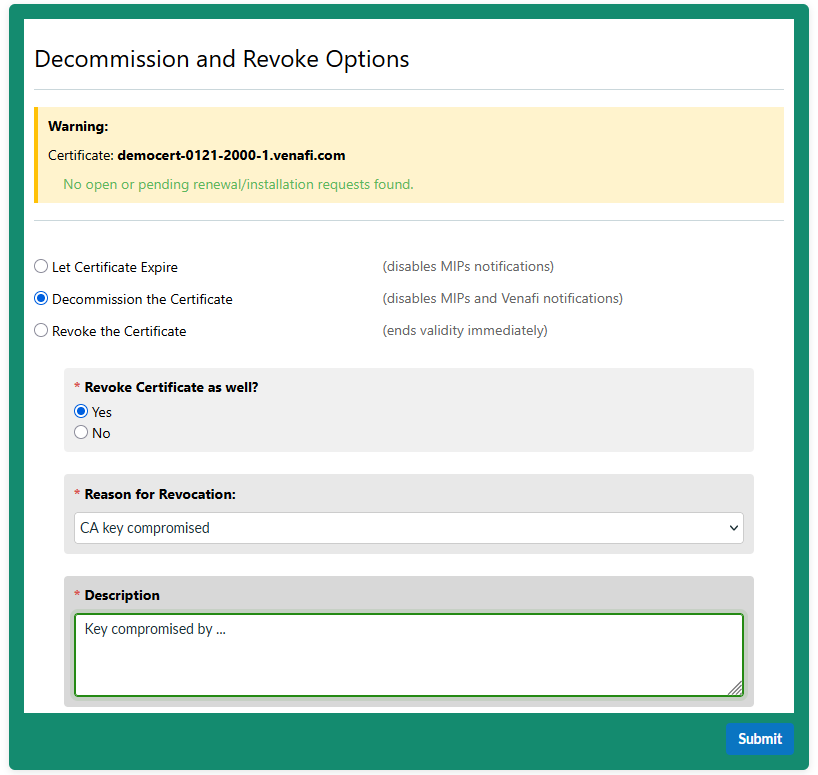Click the 'Warning:' heading text
The image size is (818, 775).
point(78,127)
